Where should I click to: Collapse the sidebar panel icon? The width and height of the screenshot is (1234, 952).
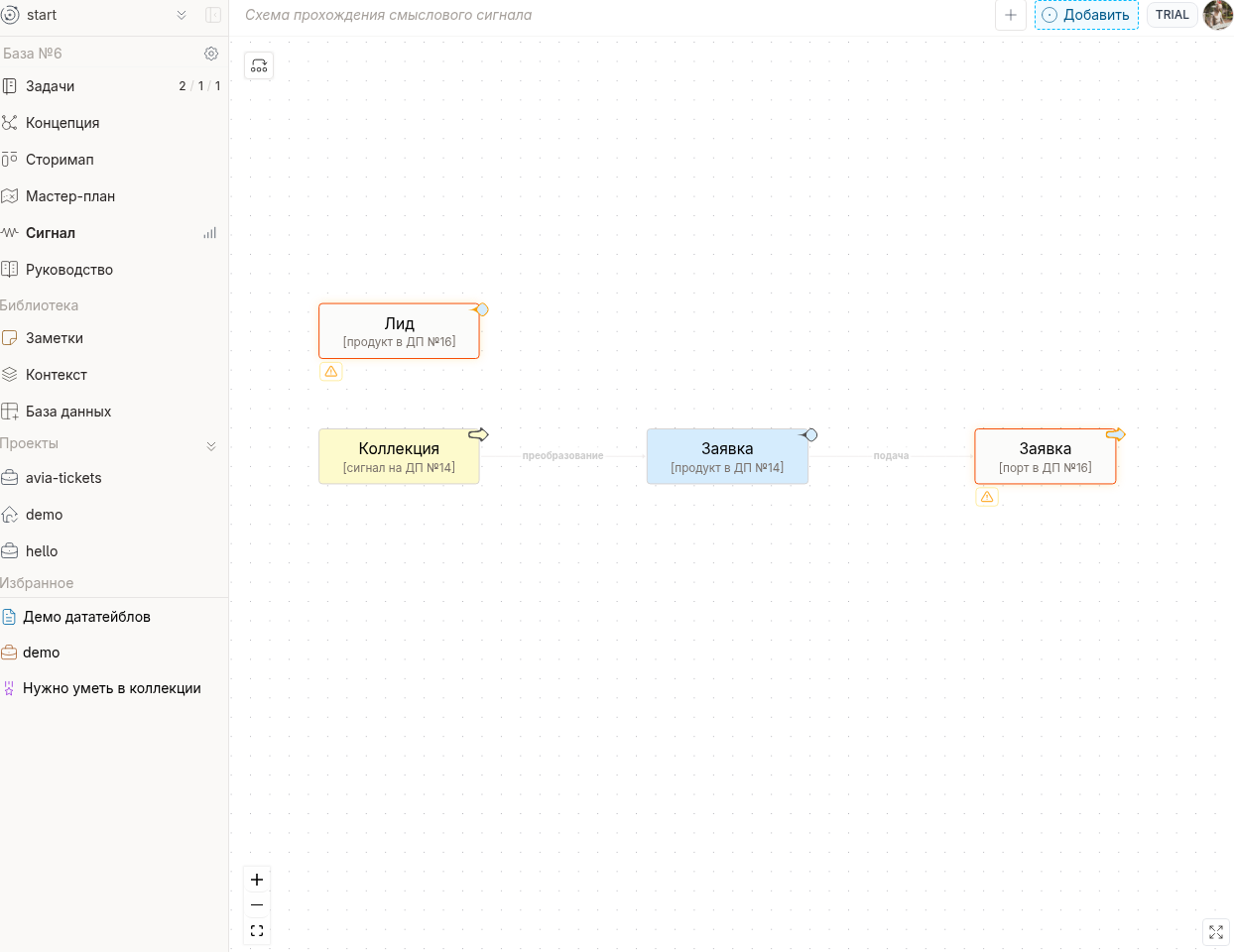212,15
